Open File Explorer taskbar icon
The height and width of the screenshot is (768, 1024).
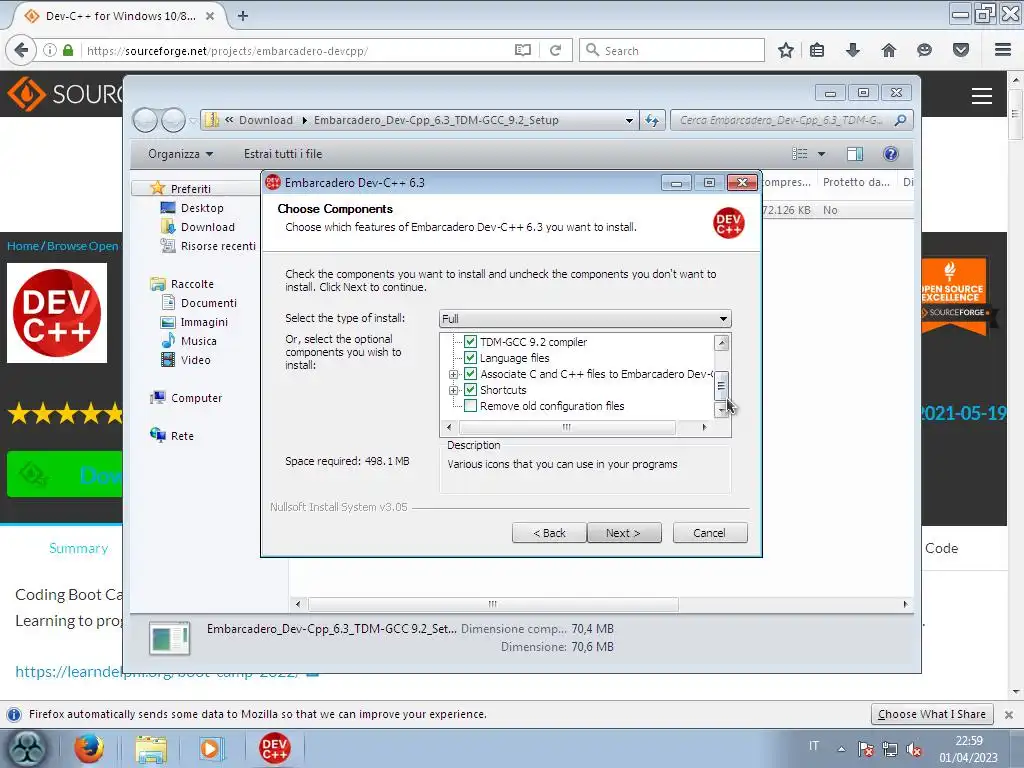click(x=151, y=749)
